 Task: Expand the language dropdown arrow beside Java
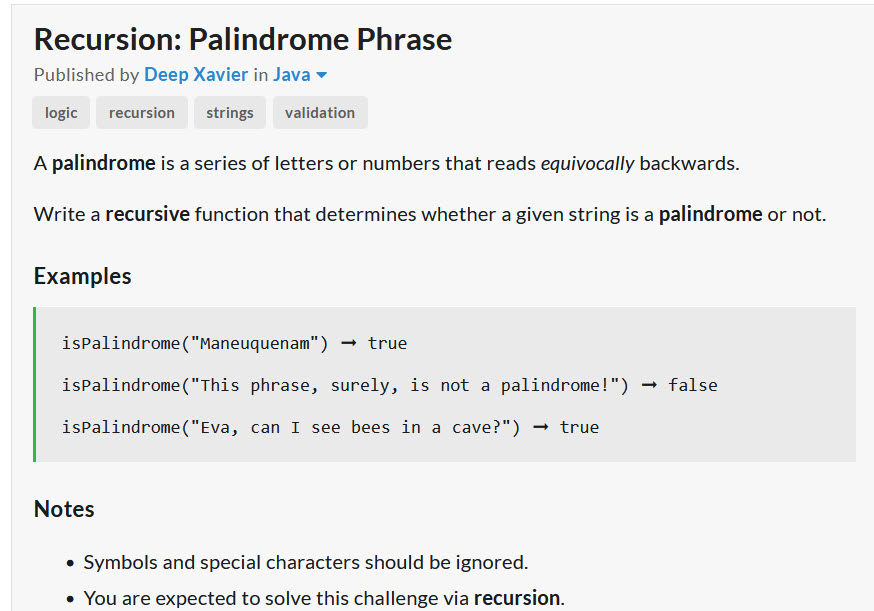[322, 75]
